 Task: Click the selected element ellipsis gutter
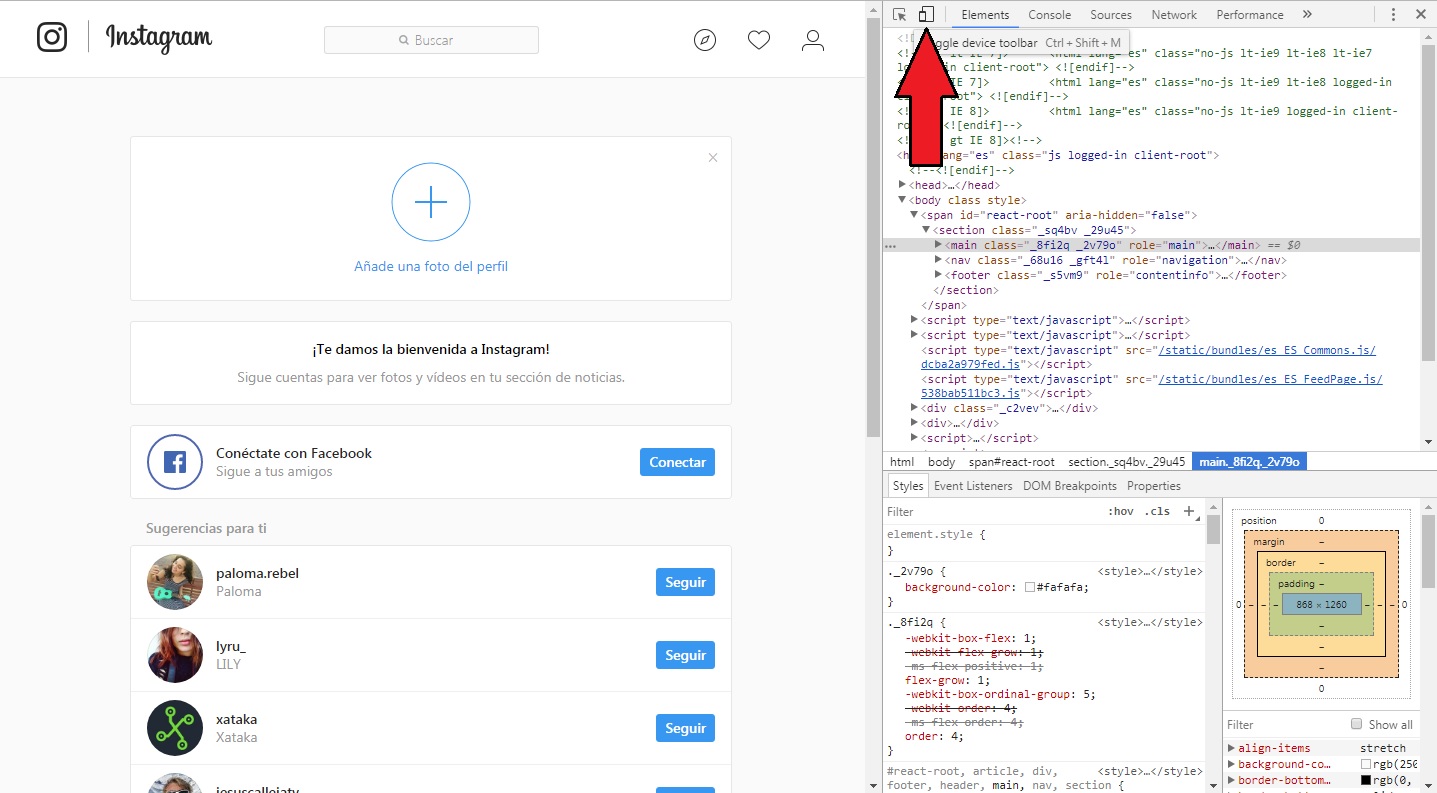coord(890,245)
